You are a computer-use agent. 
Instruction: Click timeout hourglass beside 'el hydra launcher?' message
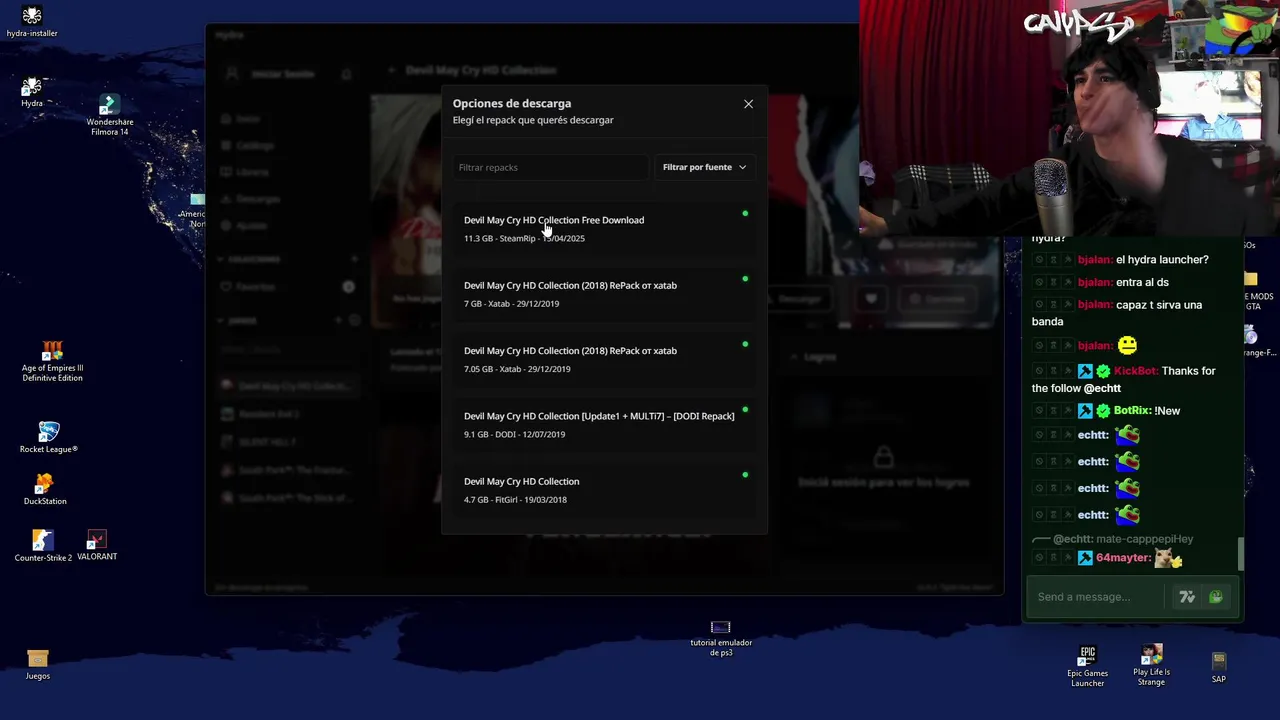pos(1053,260)
